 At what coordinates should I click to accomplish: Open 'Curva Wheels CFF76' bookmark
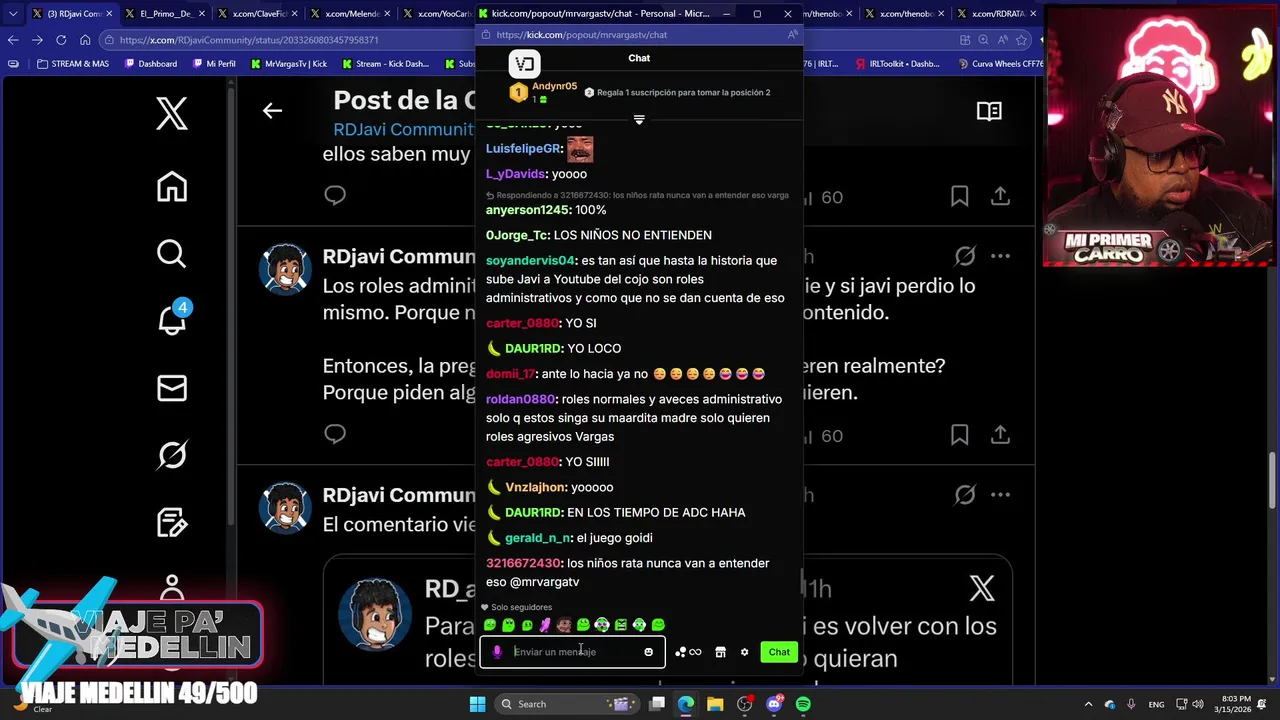click(x=999, y=64)
